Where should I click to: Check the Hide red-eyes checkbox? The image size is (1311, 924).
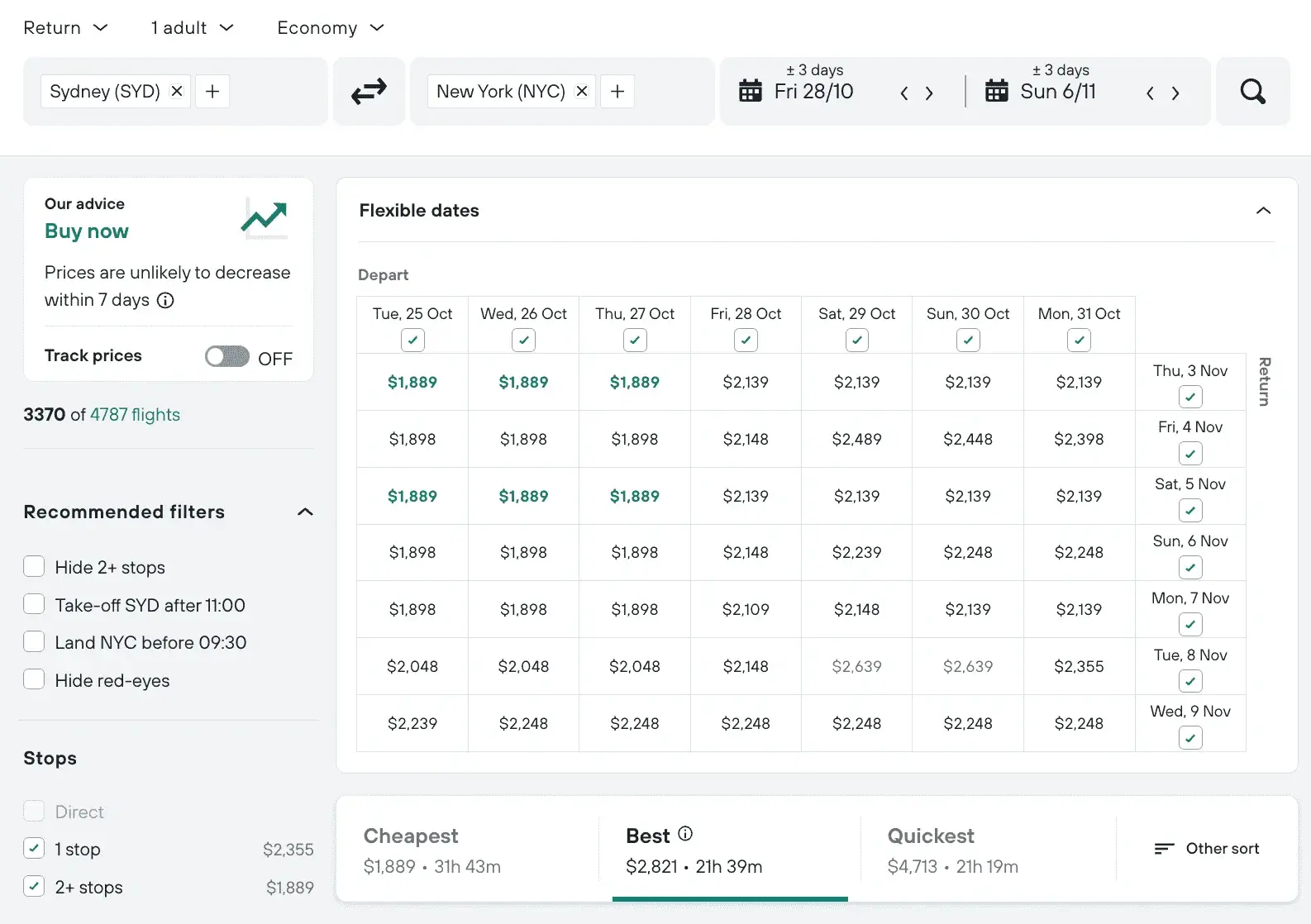(34, 680)
